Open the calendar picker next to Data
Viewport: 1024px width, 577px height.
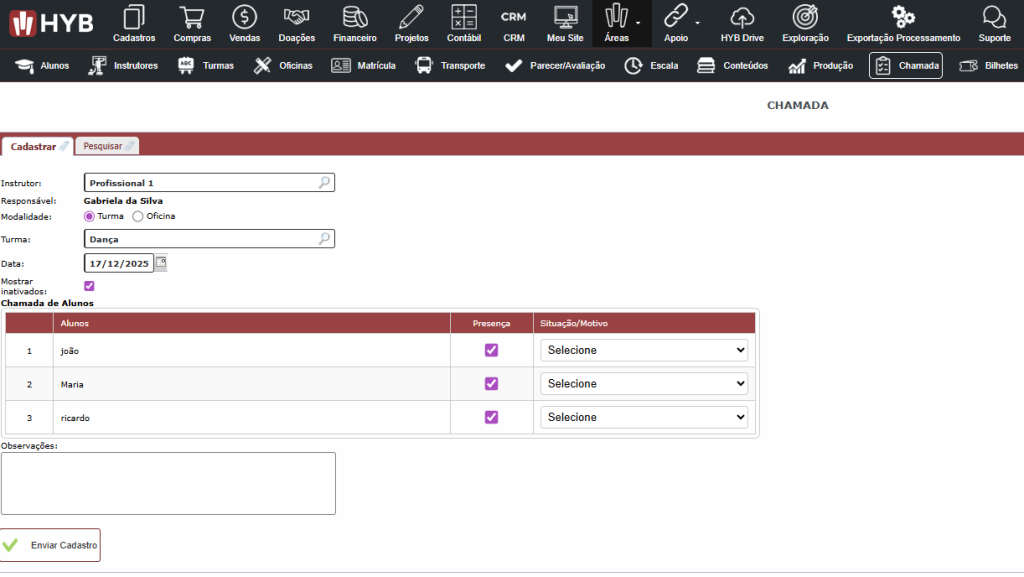point(161,263)
